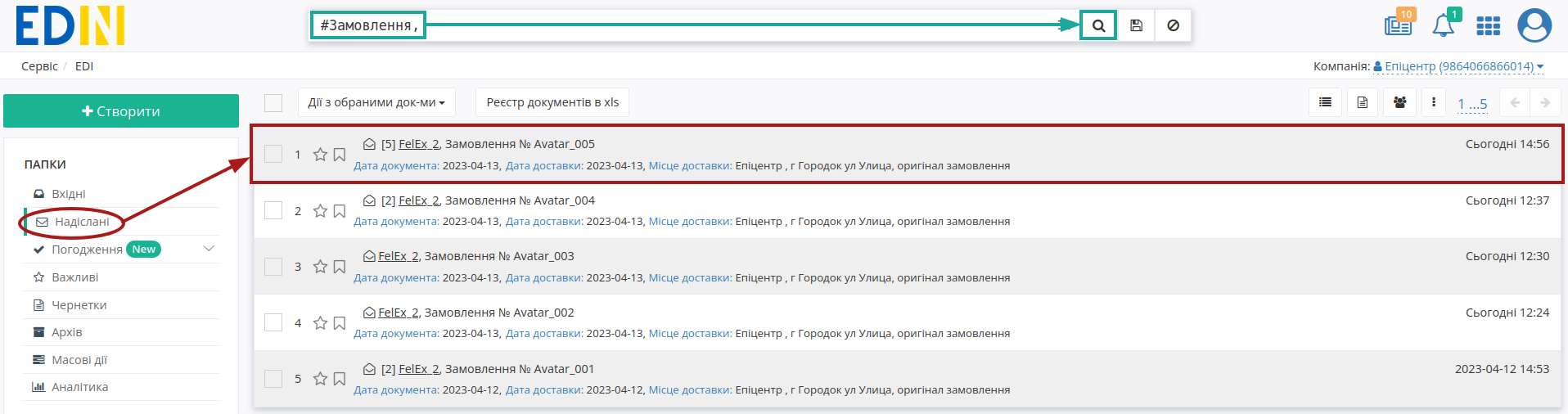
Task: Star the Avatar_001 order
Action: 320,379
